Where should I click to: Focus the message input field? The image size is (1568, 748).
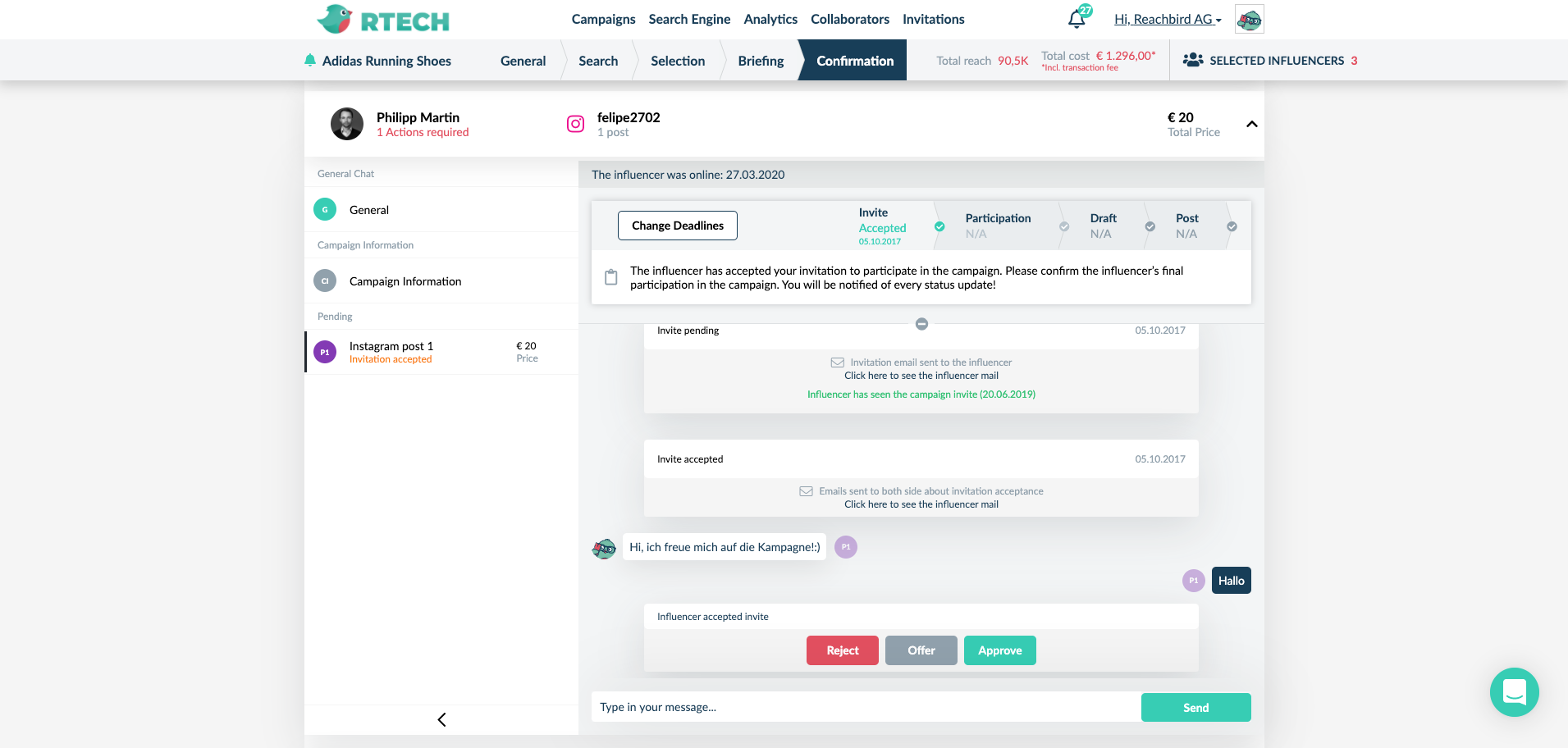click(866, 707)
